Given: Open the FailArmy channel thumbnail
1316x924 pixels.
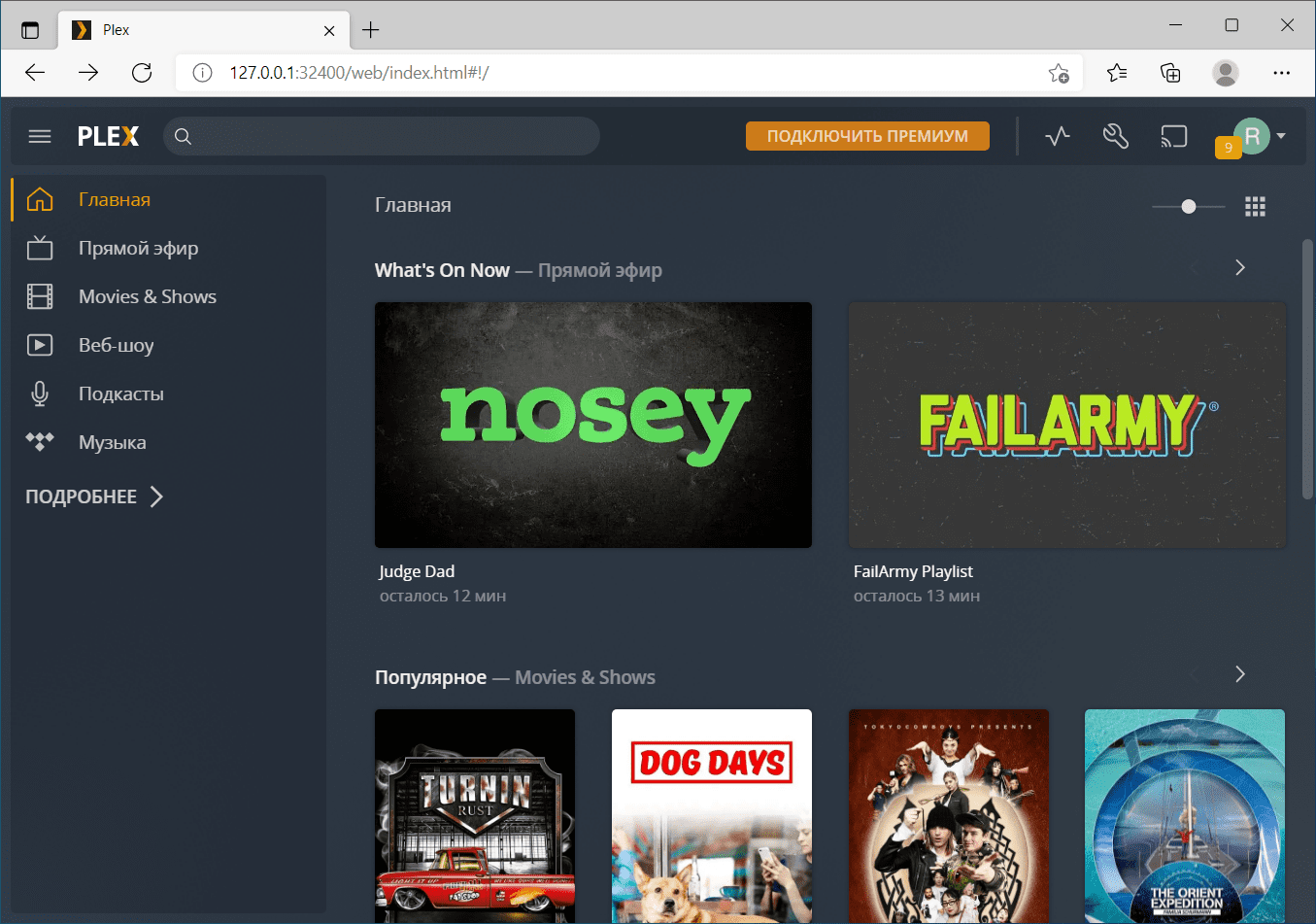Looking at the screenshot, I should click(x=1066, y=425).
